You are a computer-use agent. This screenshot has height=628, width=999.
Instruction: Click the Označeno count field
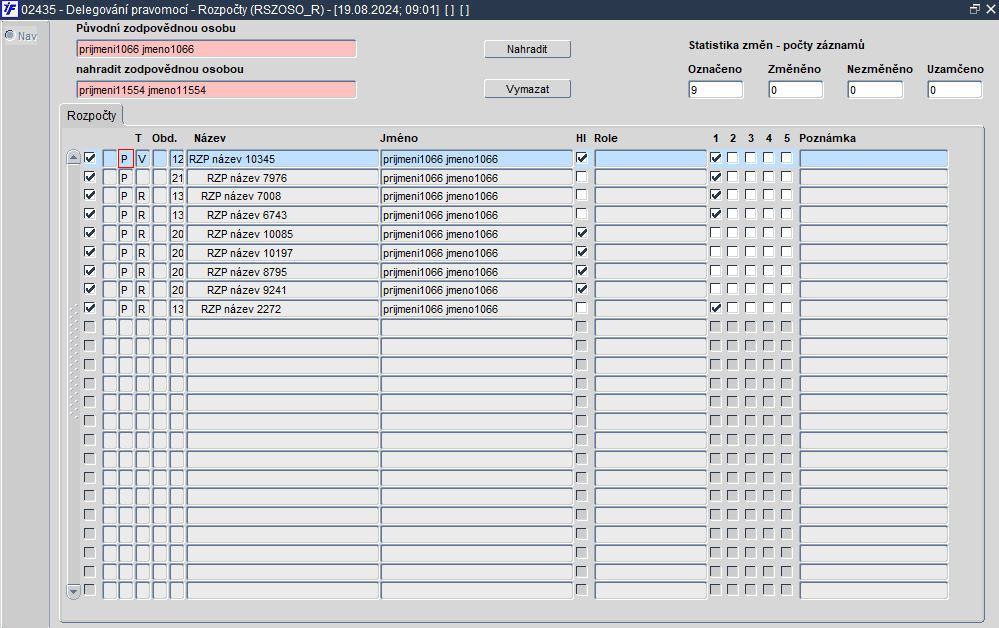715,90
